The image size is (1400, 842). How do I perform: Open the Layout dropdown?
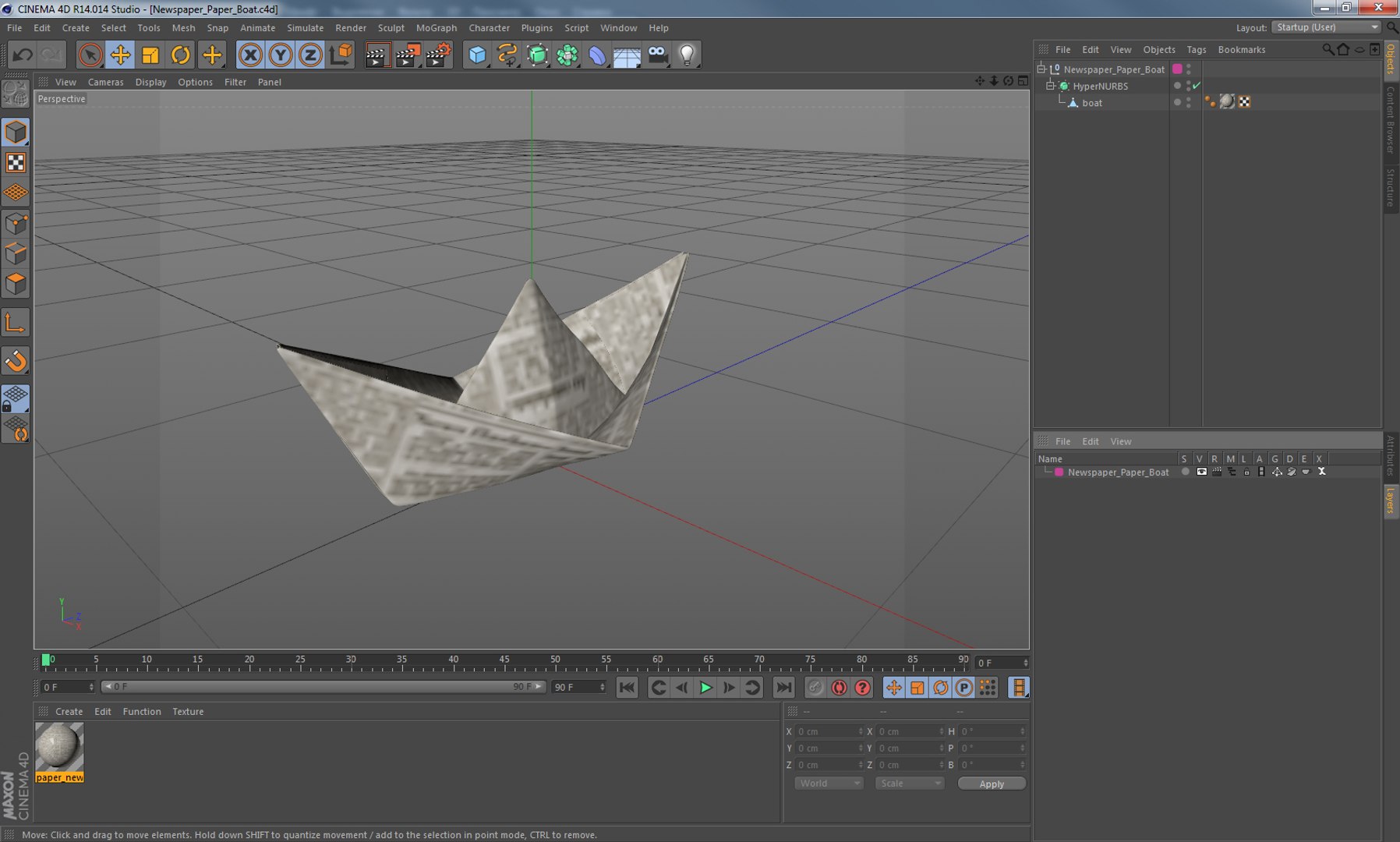[x=1326, y=27]
